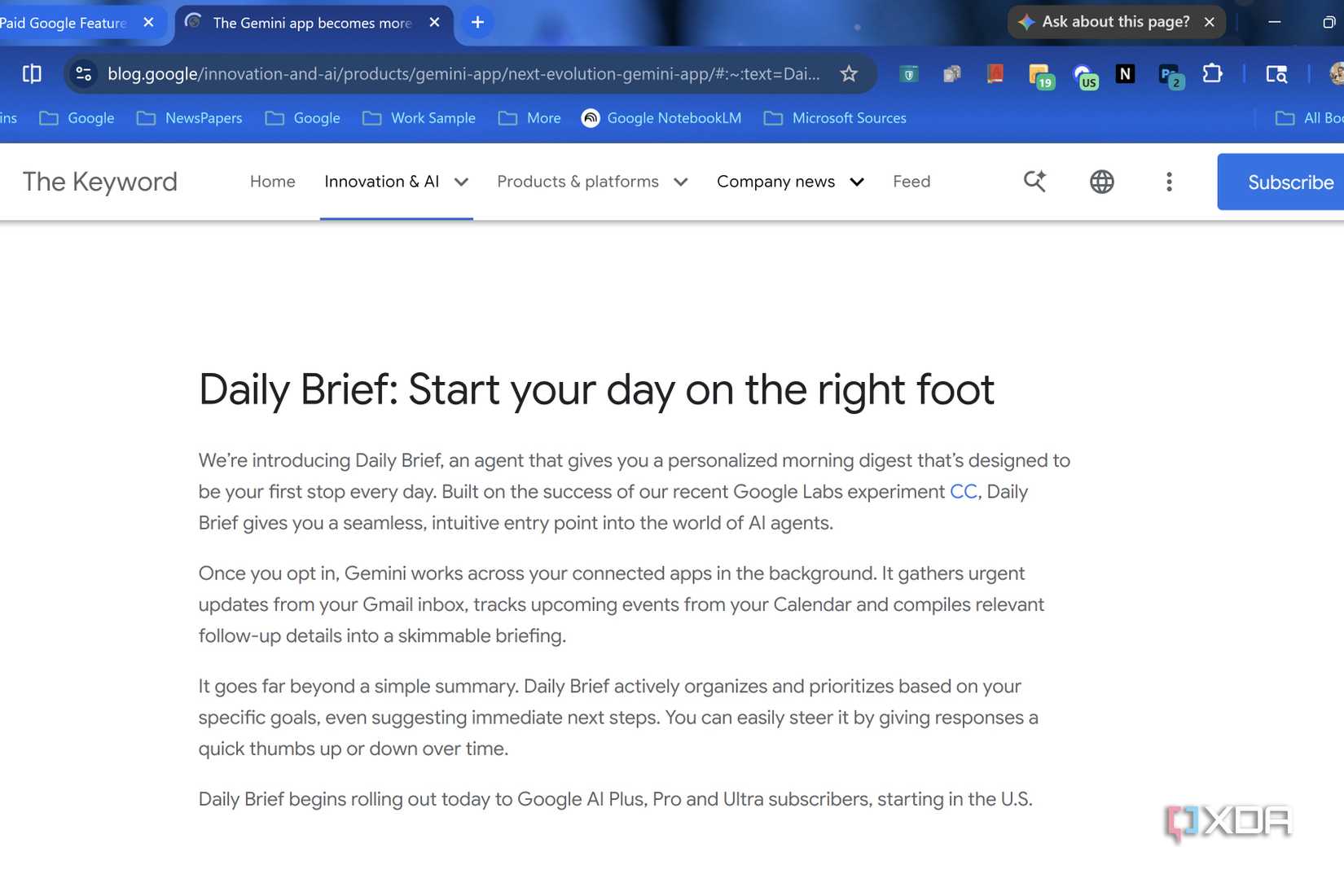The height and width of the screenshot is (896, 1344).
Task: Open the Extensions puzzle piece menu
Action: click(x=1212, y=74)
